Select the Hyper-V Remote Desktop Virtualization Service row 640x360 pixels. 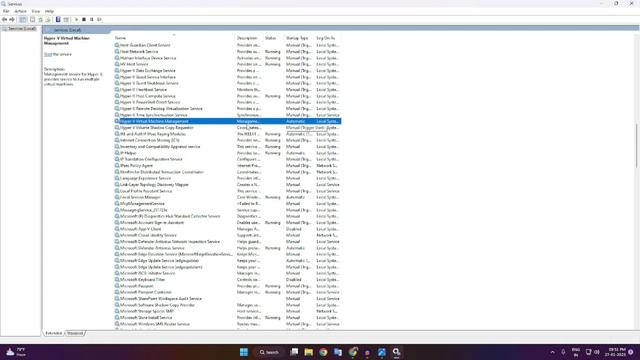[x=227, y=109]
